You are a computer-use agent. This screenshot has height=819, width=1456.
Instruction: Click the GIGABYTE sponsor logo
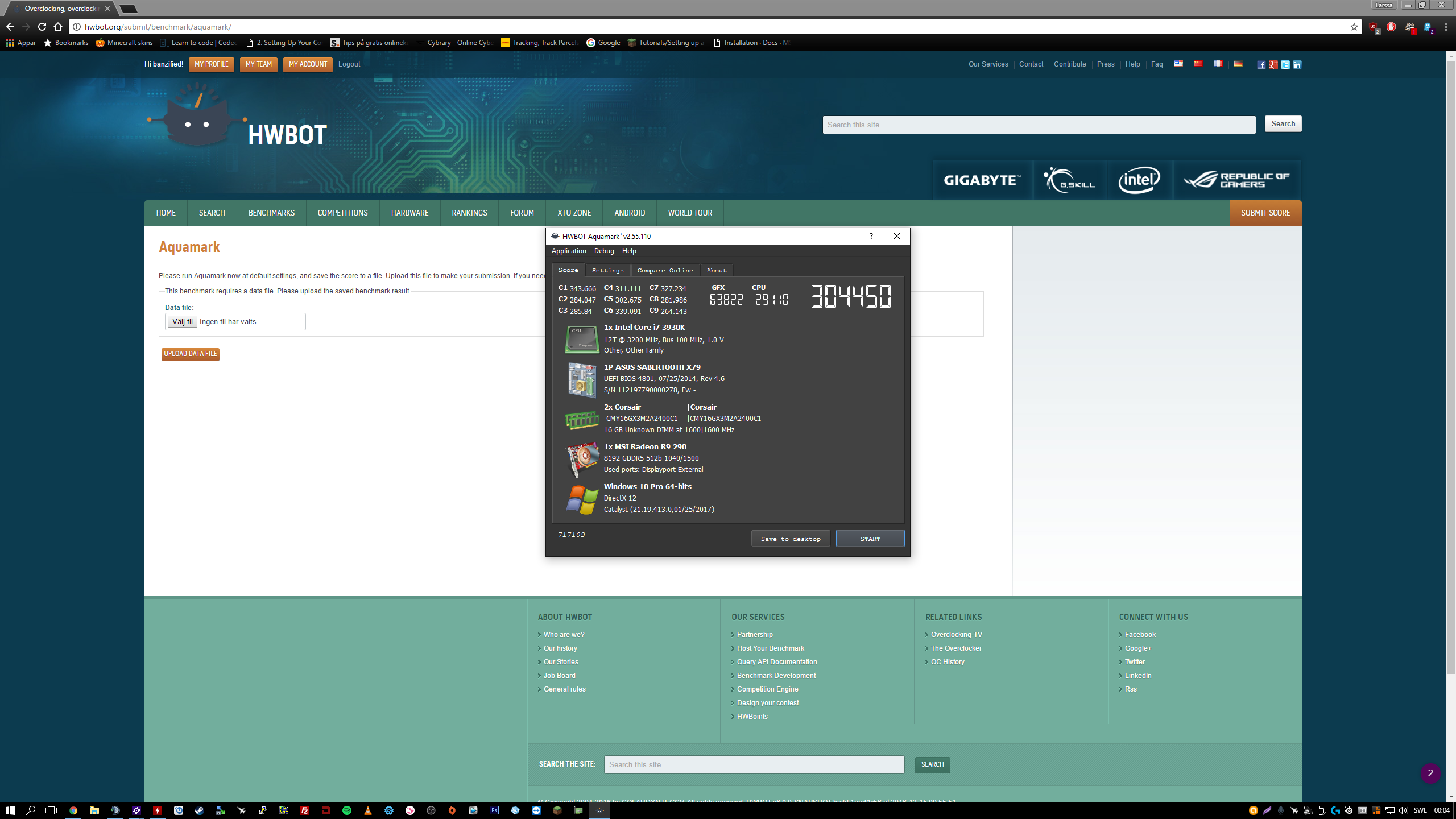click(982, 180)
